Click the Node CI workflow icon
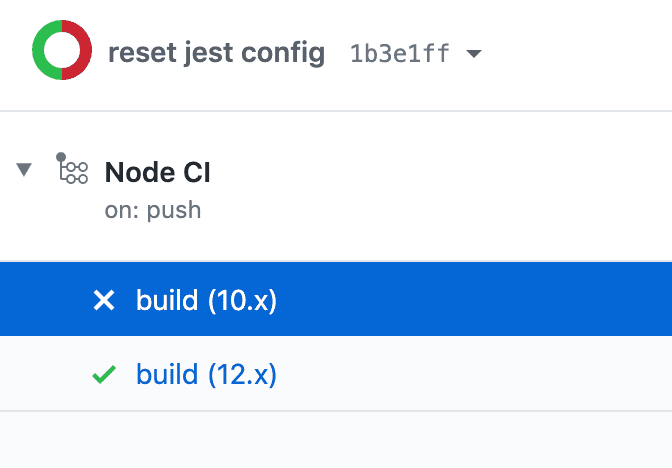Screen dimensions: 672x468 (x=73, y=170)
